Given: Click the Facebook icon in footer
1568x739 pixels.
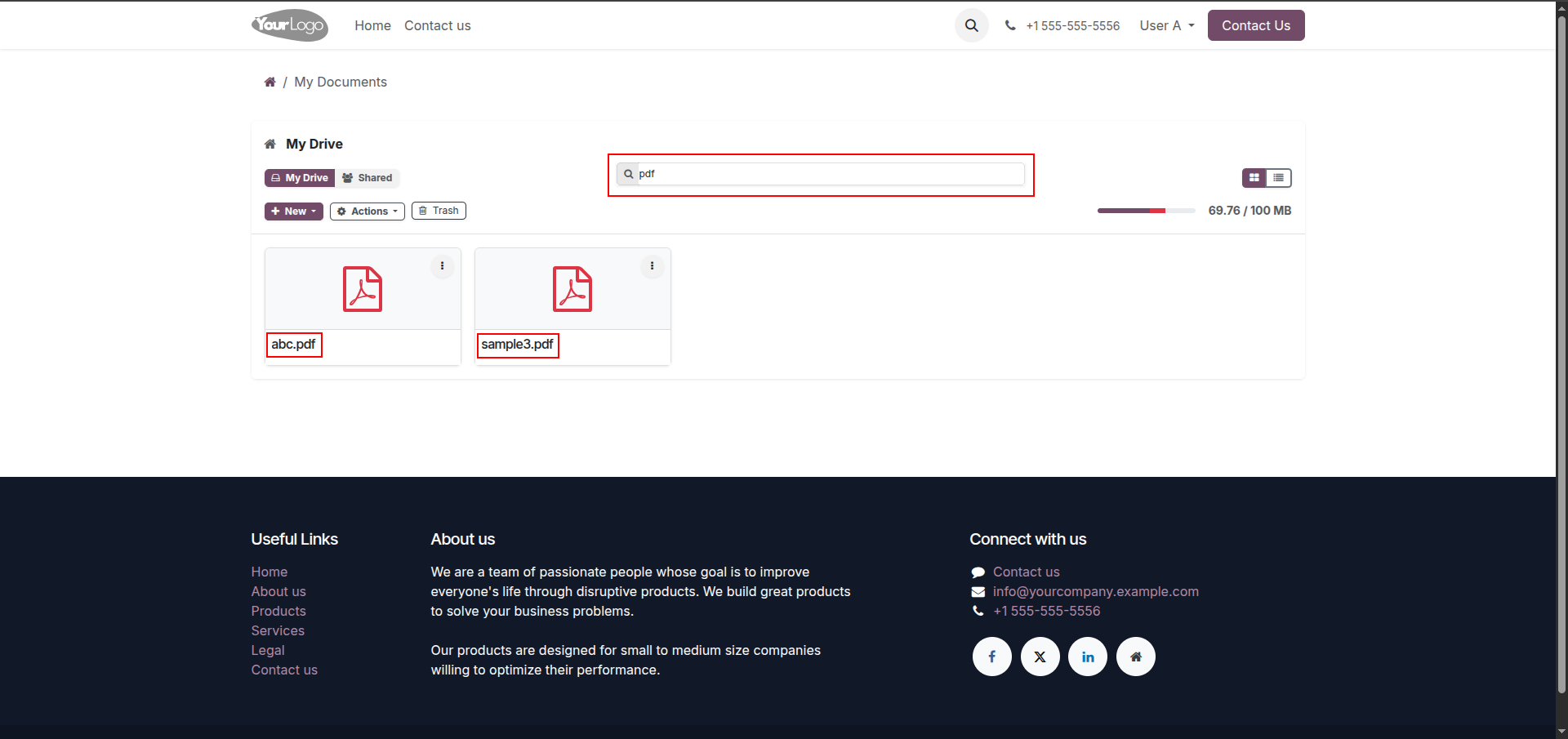Looking at the screenshot, I should (991, 657).
